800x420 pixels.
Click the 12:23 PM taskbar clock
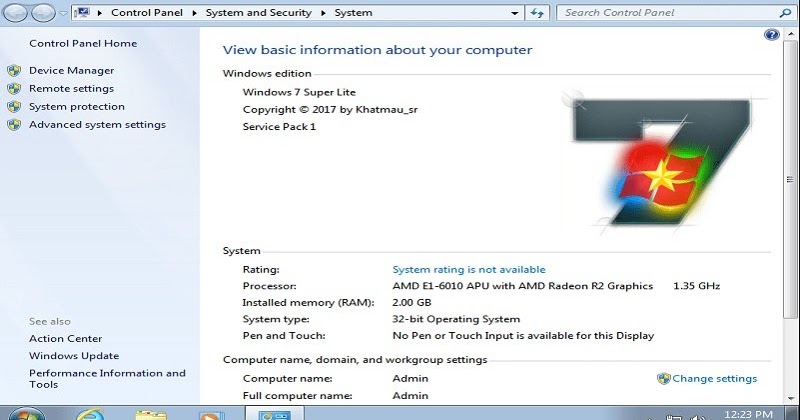(x=748, y=414)
